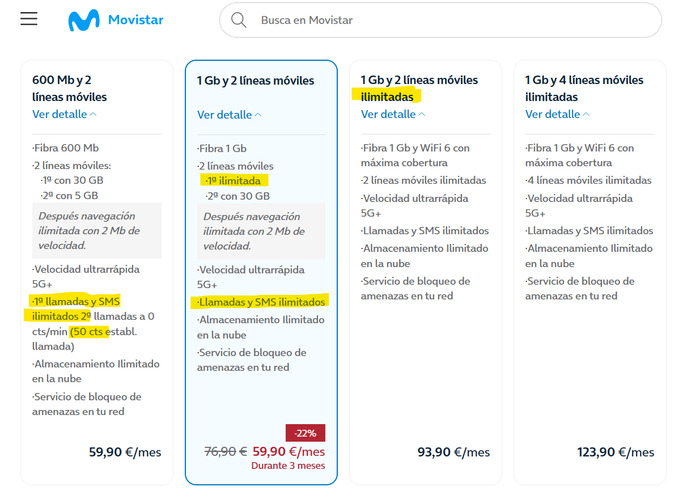
Task: Click the magnifying glass search icon
Action: point(238,20)
